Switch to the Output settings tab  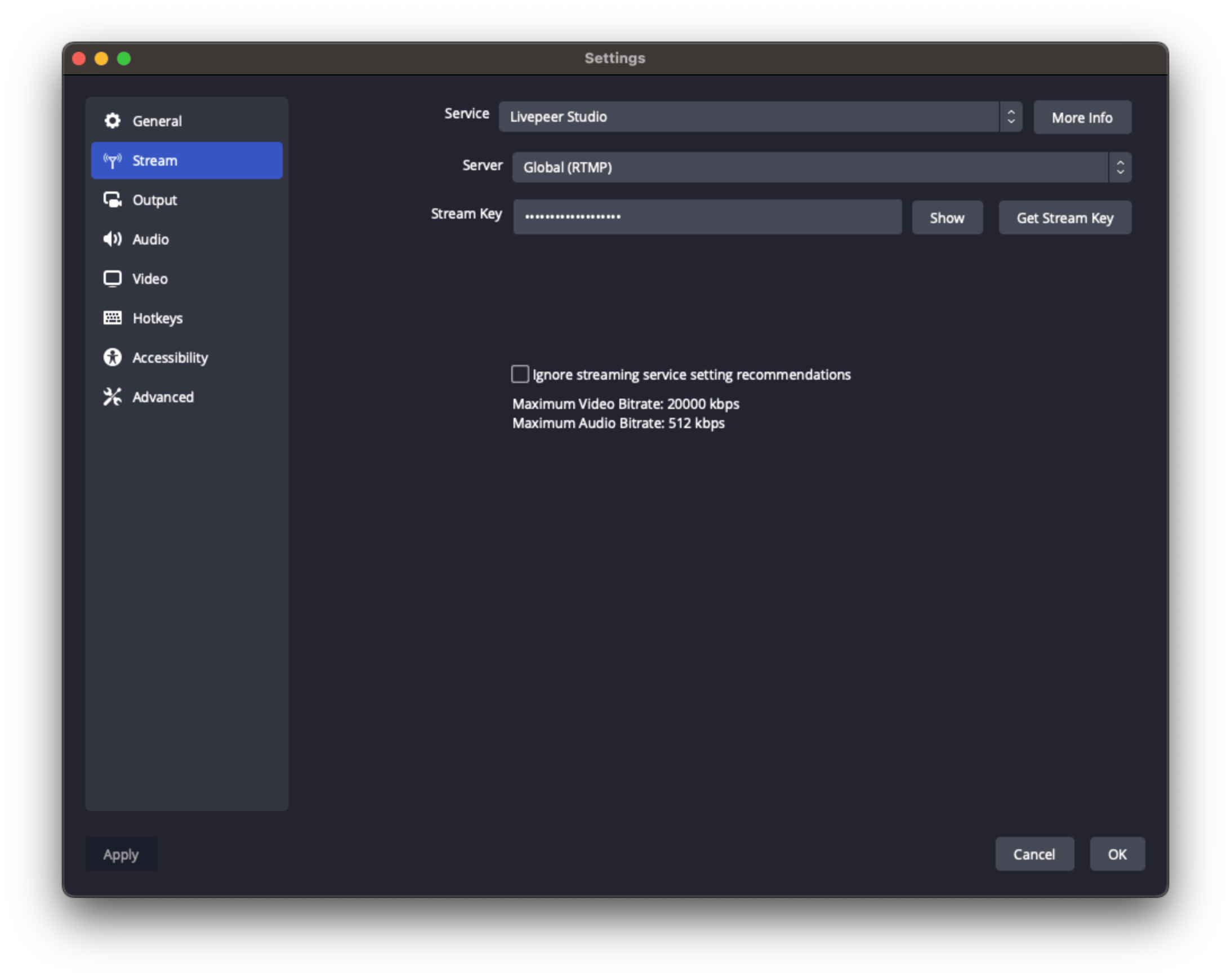tap(187, 200)
